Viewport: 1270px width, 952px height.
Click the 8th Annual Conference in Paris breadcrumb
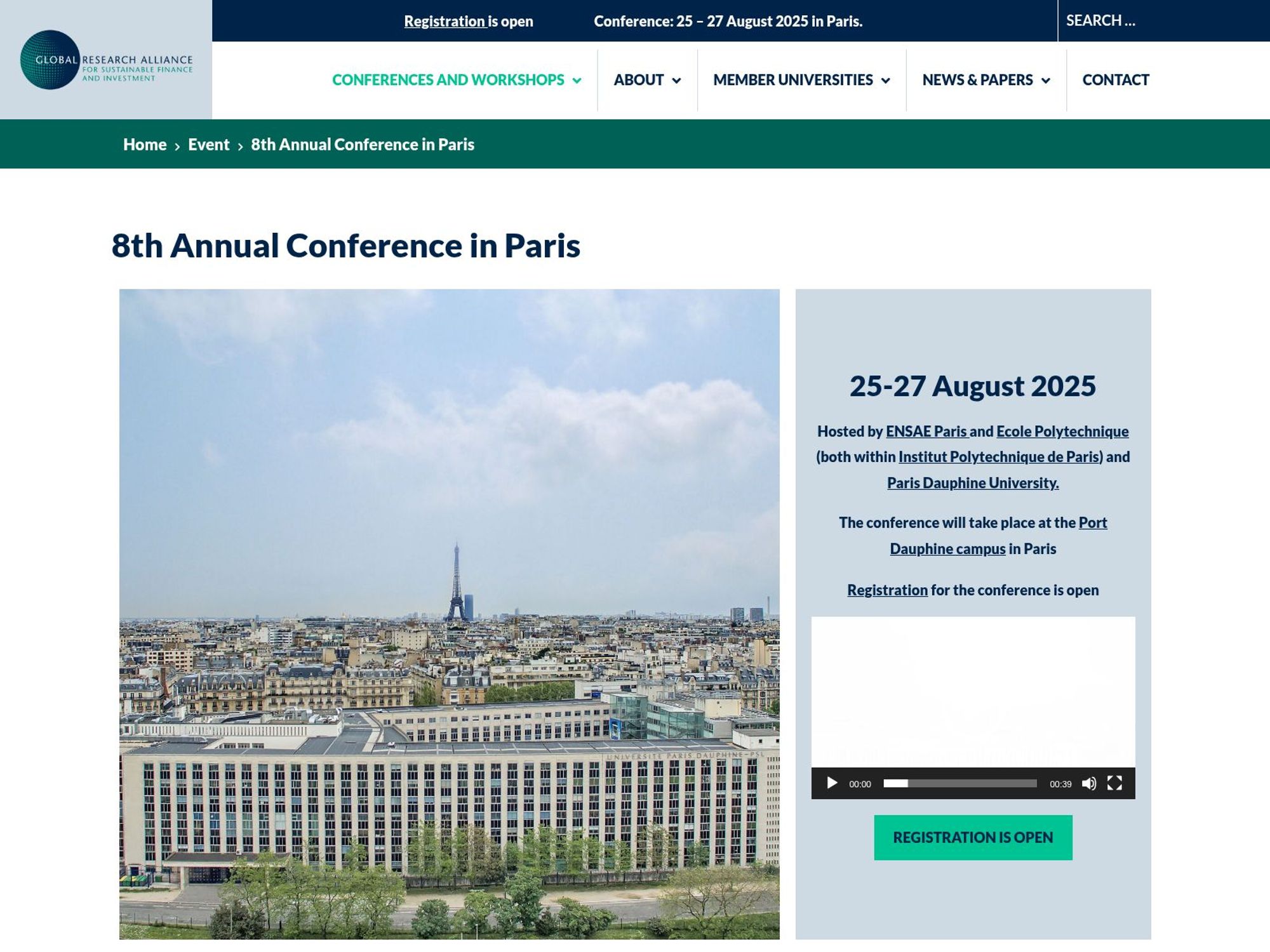click(363, 145)
